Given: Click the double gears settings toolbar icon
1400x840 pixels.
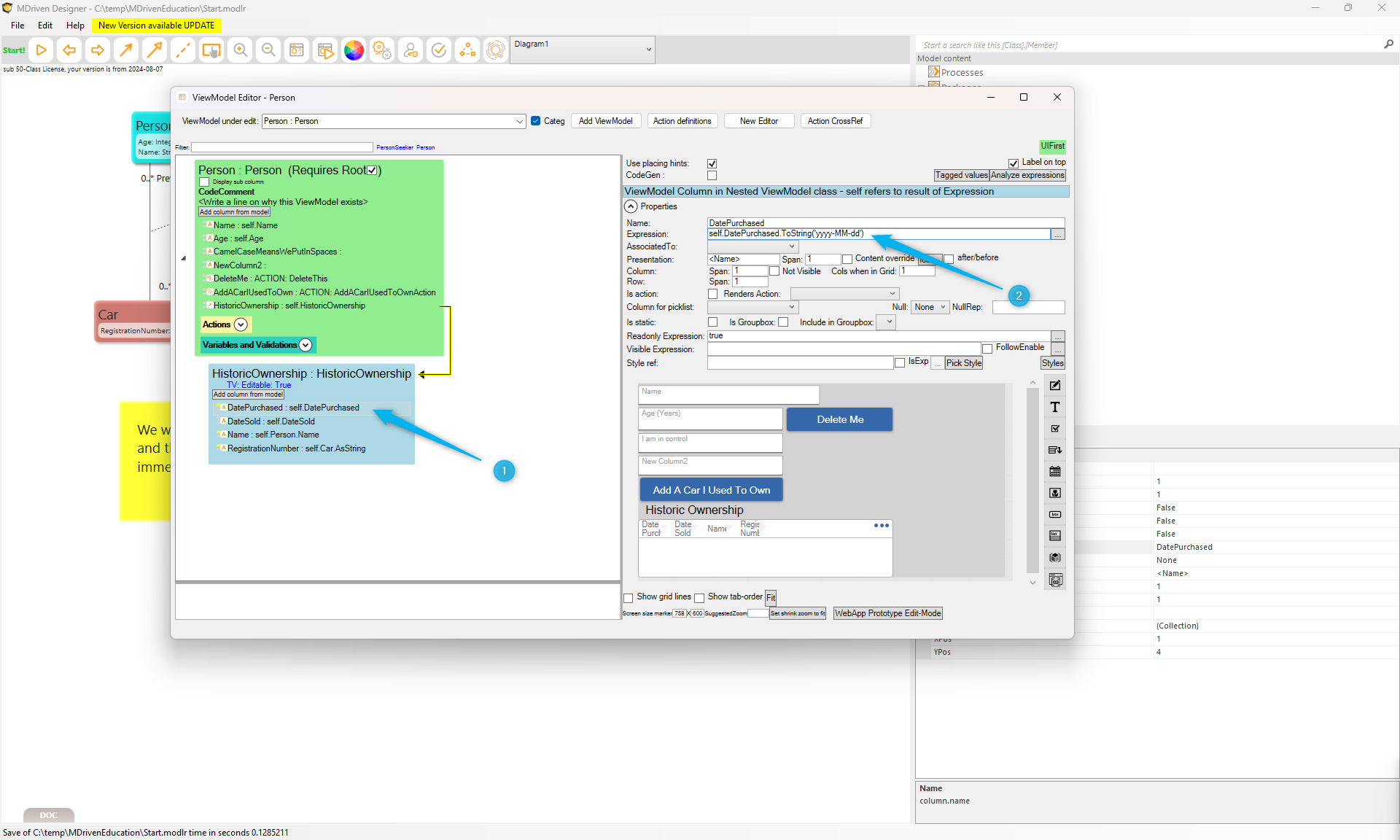Looking at the screenshot, I should click(x=382, y=50).
